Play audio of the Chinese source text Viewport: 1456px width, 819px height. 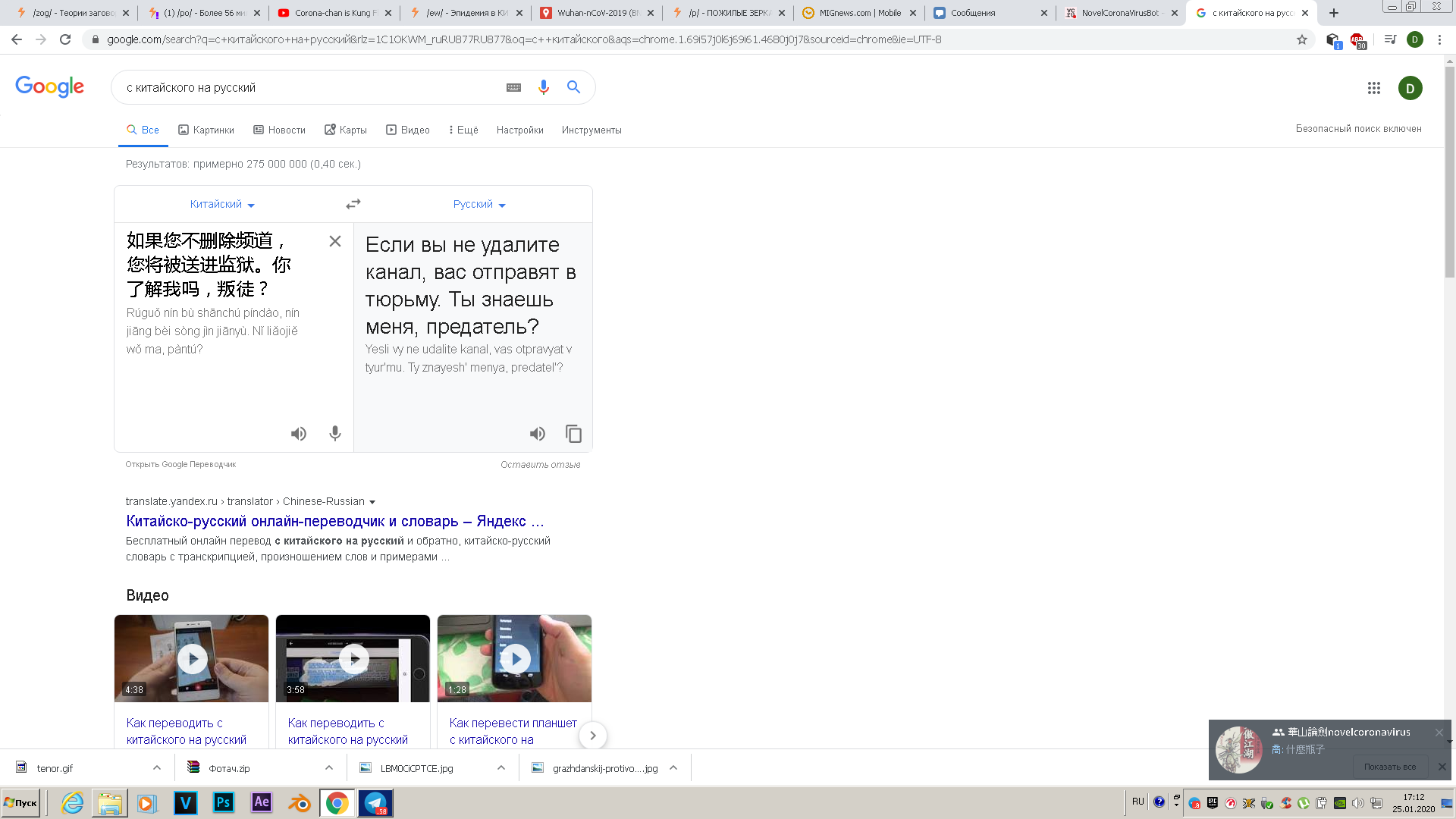[x=299, y=434]
